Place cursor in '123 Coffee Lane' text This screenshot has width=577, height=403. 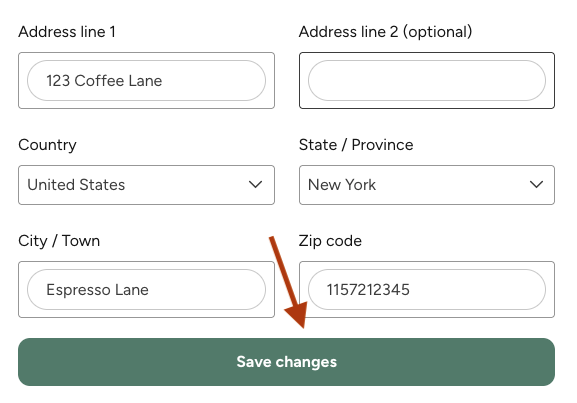click(104, 81)
